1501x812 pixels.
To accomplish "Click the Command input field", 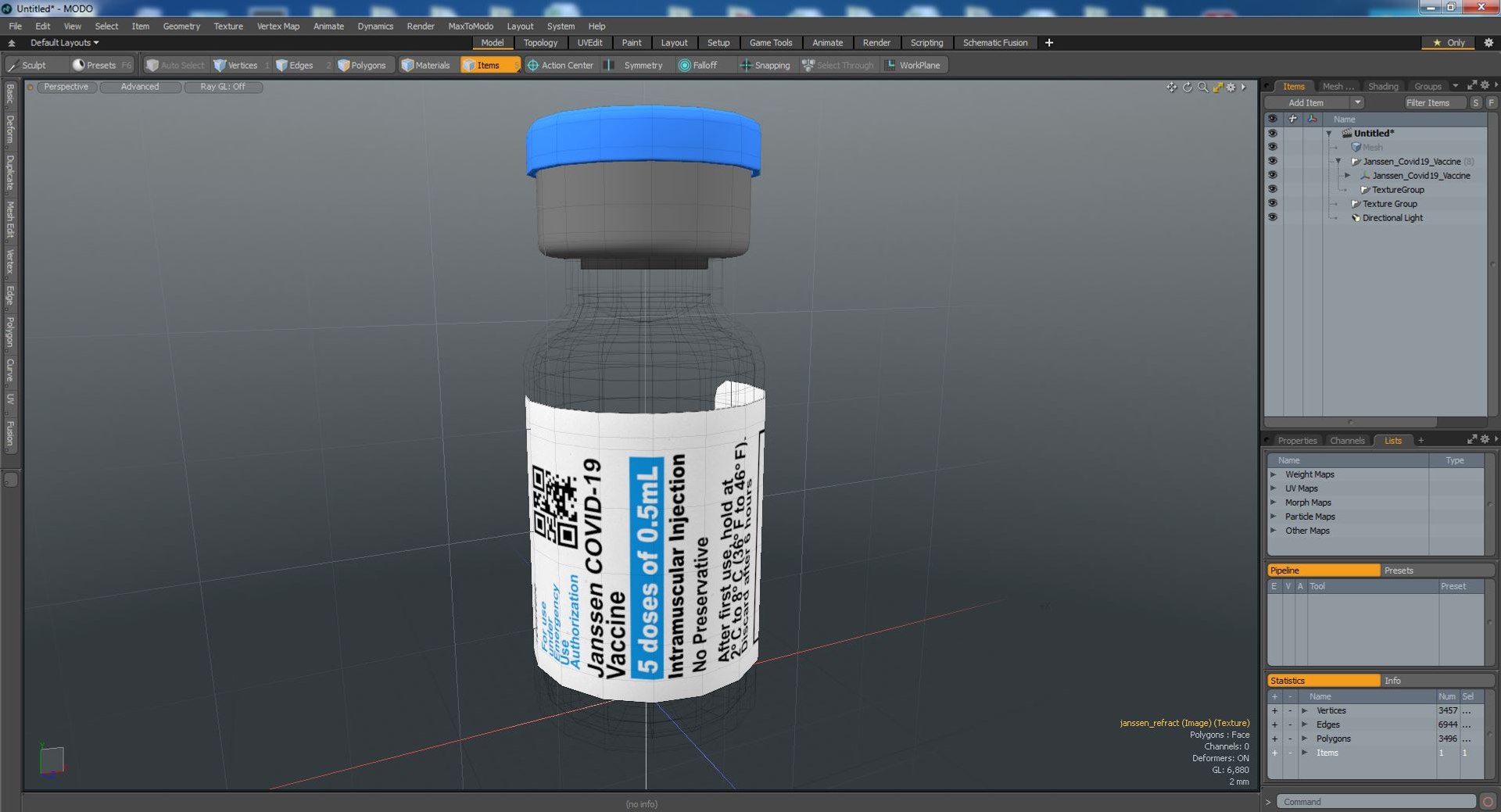I will (x=1376, y=802).
